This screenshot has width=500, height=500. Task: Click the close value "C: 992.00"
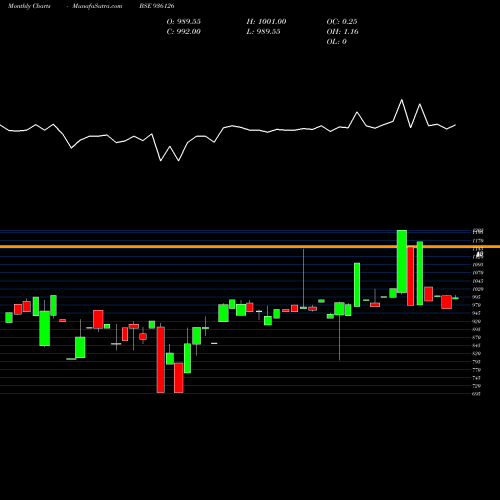pos(184,31)
